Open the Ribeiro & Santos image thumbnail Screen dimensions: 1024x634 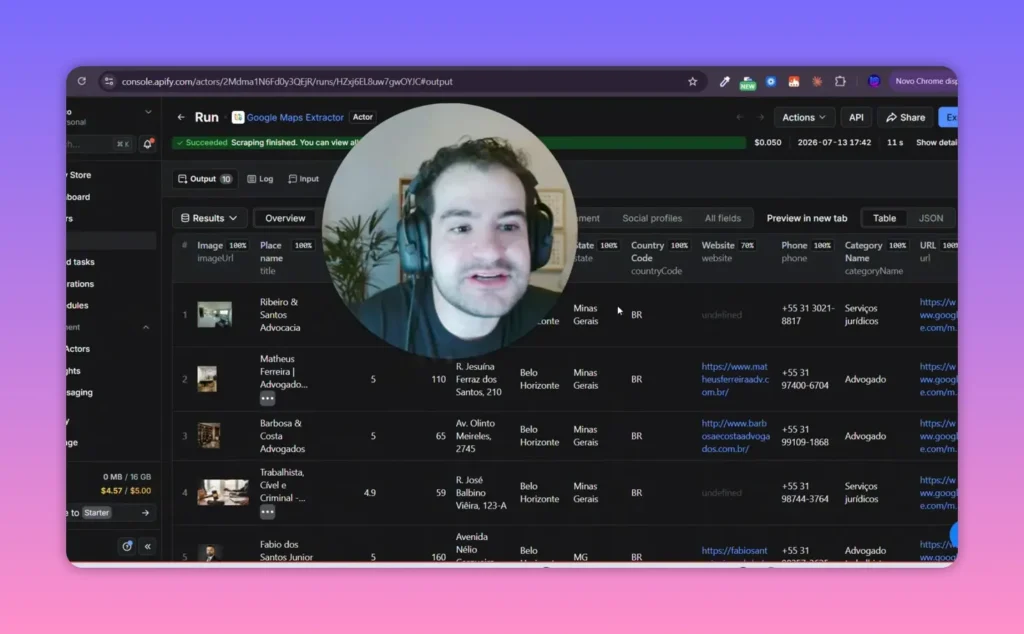[x=214, y=315]
